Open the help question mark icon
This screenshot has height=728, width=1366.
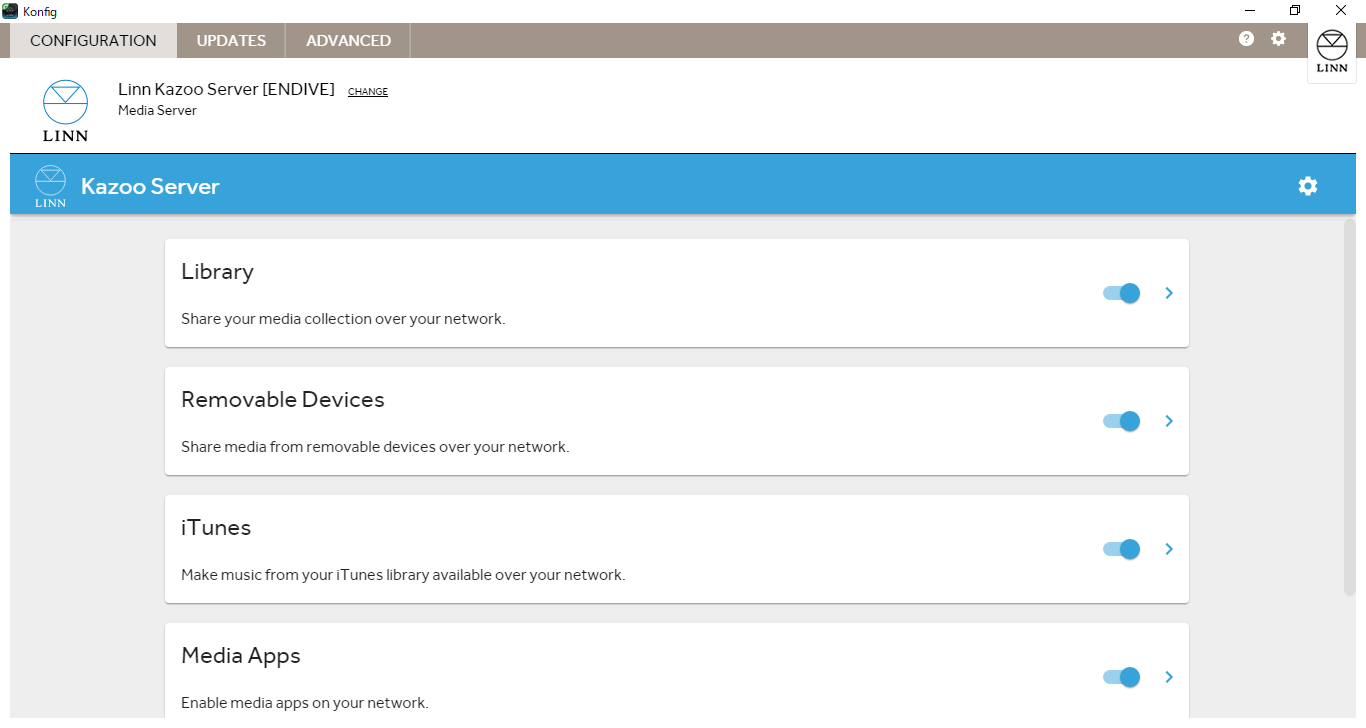click(1246, 39)
